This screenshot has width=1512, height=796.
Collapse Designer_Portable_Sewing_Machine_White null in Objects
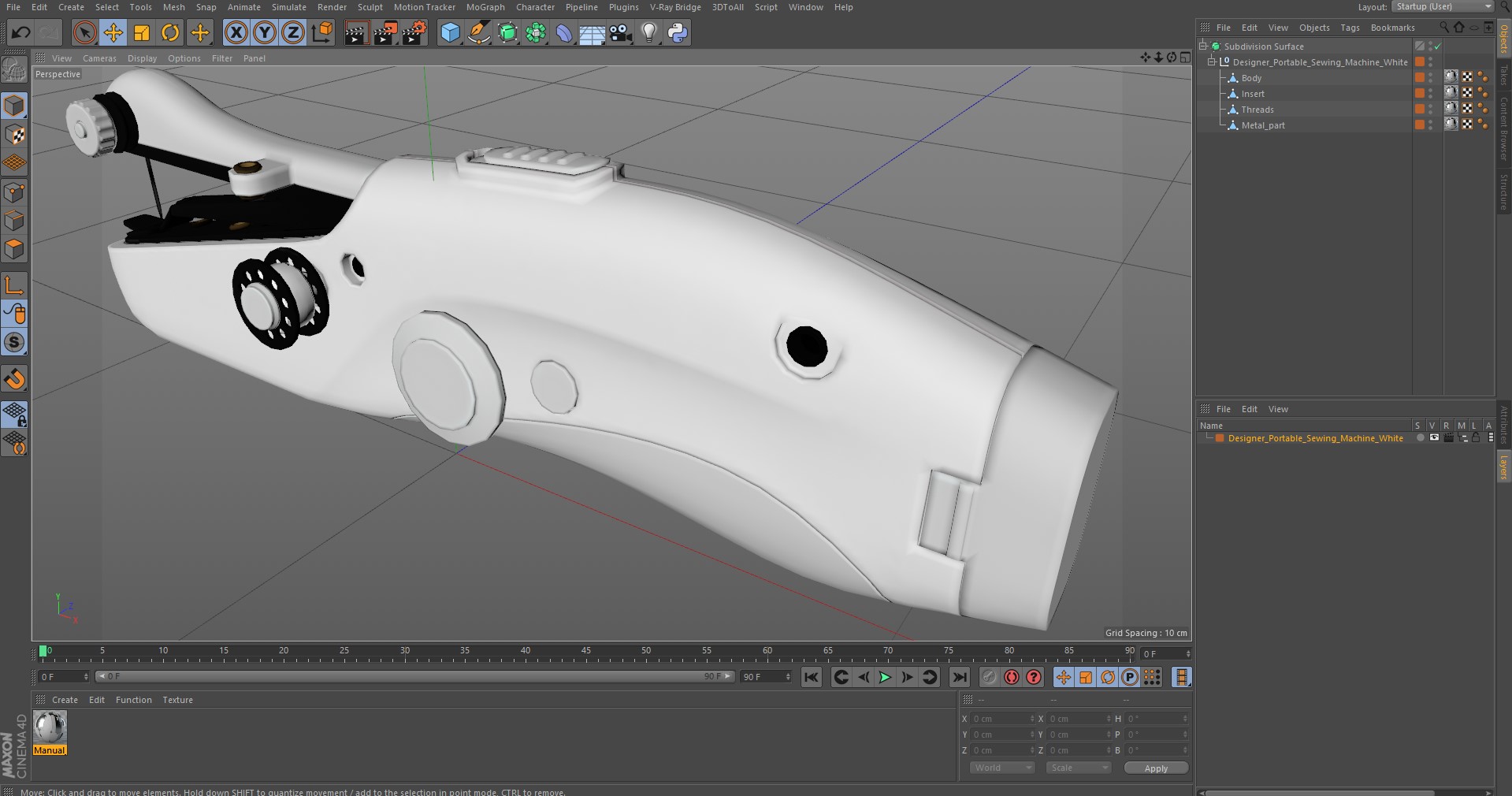point(1212,61)
